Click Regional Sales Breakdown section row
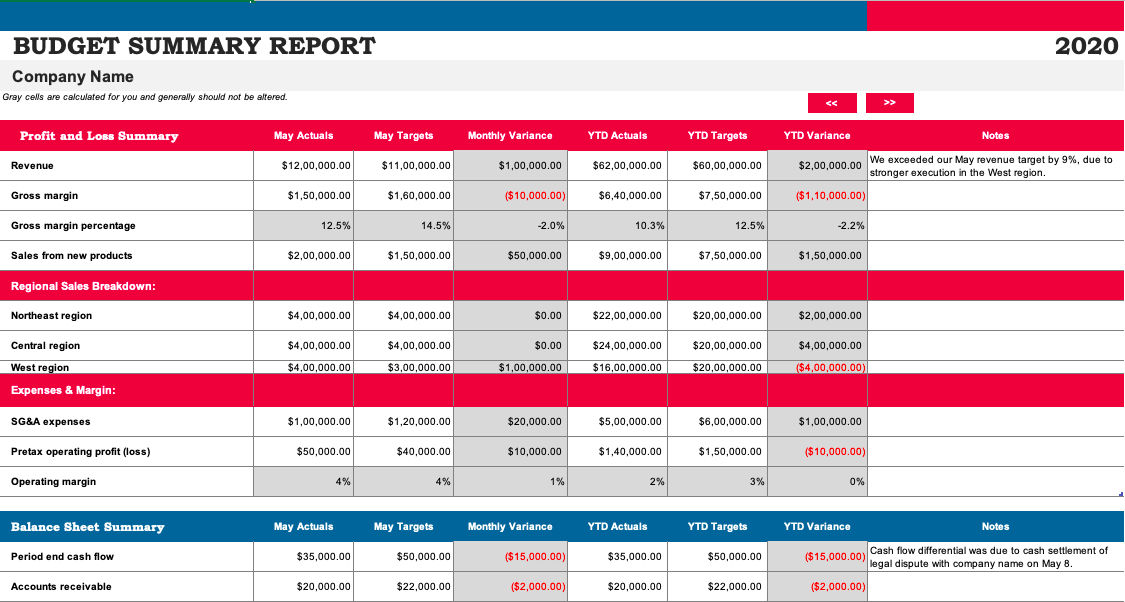 point(562,286)
